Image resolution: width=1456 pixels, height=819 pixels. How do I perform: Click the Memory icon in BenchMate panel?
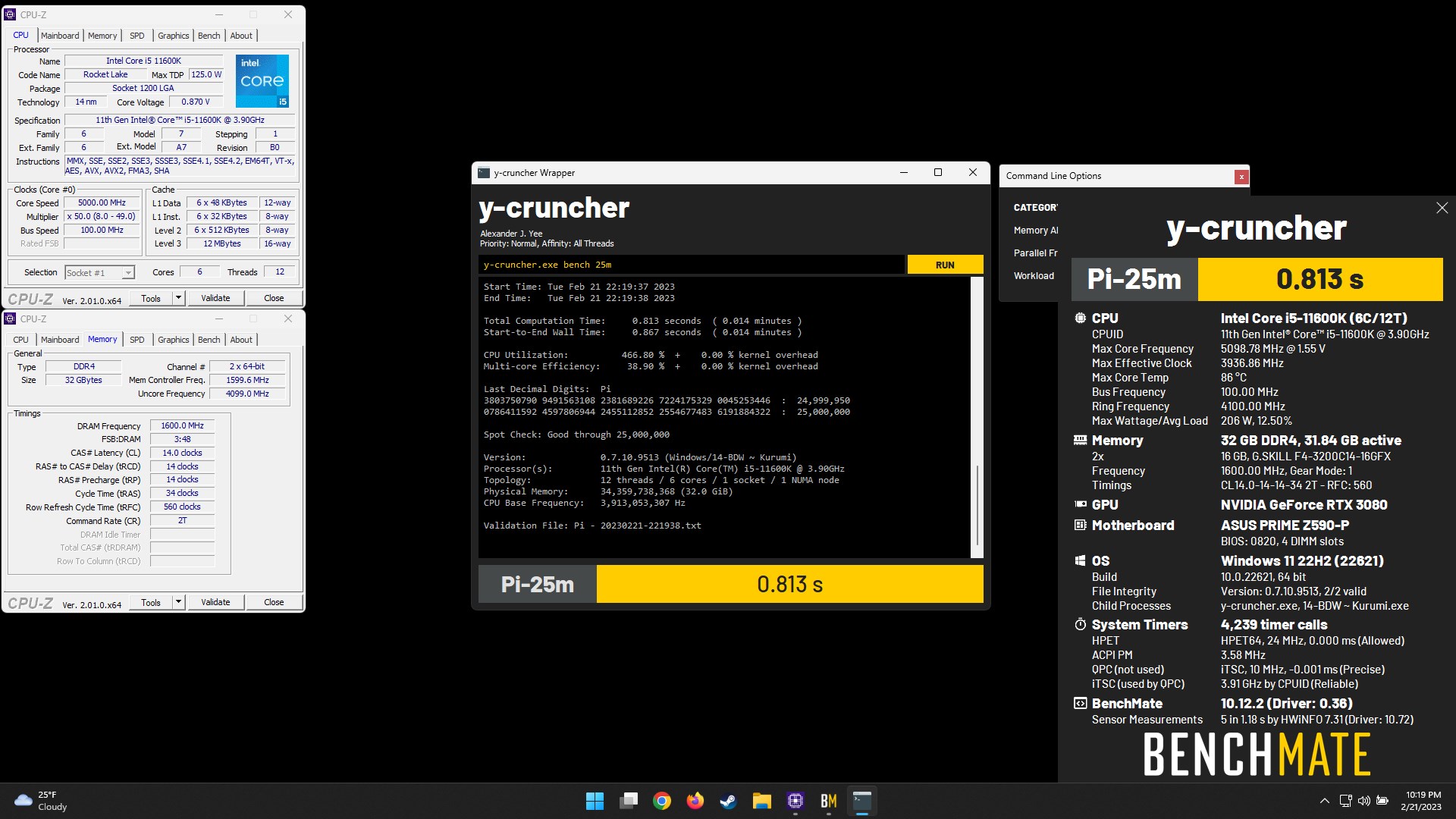(x=1080, y=441)
